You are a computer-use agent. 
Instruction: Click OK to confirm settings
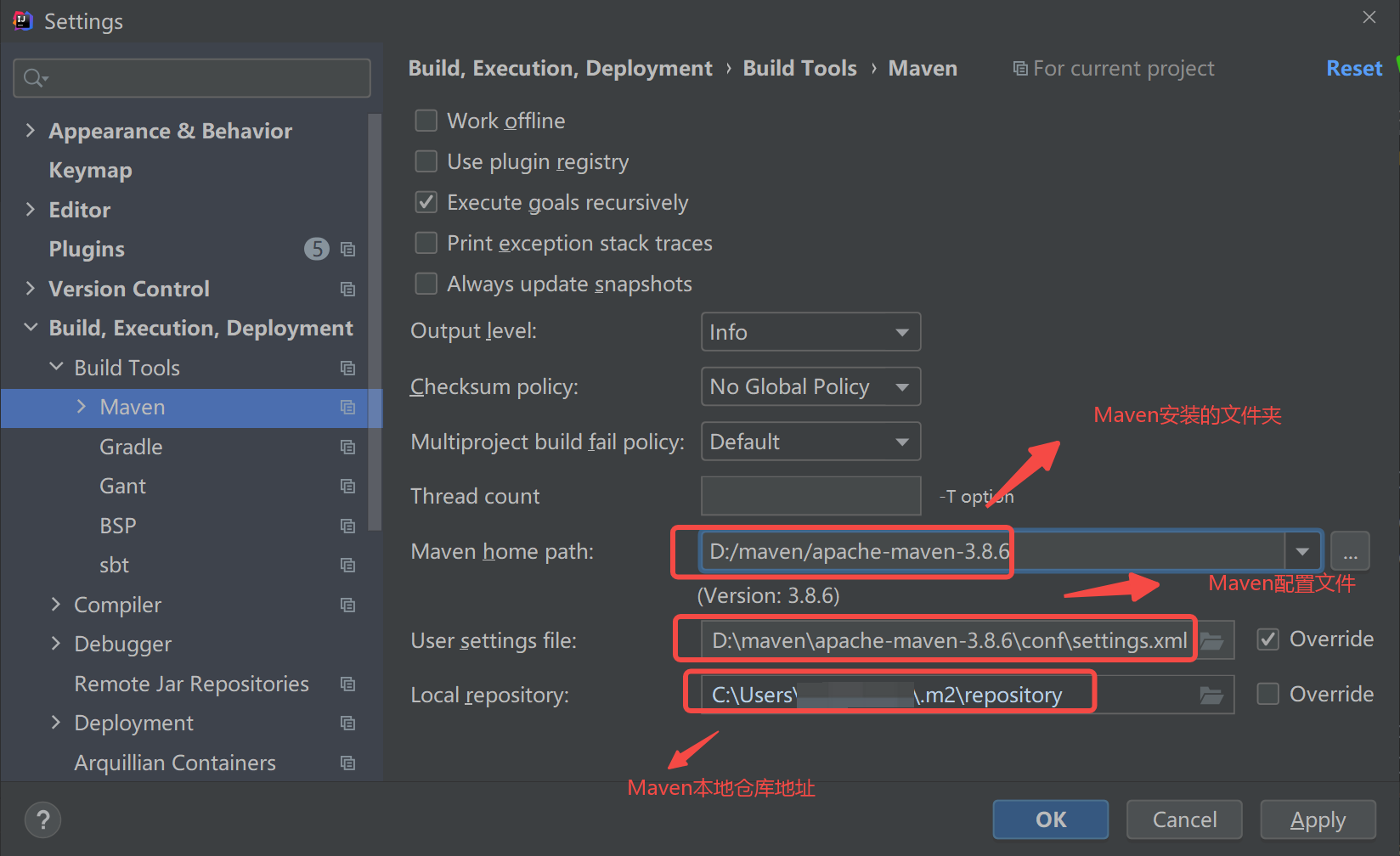[x=1051, y=819]
